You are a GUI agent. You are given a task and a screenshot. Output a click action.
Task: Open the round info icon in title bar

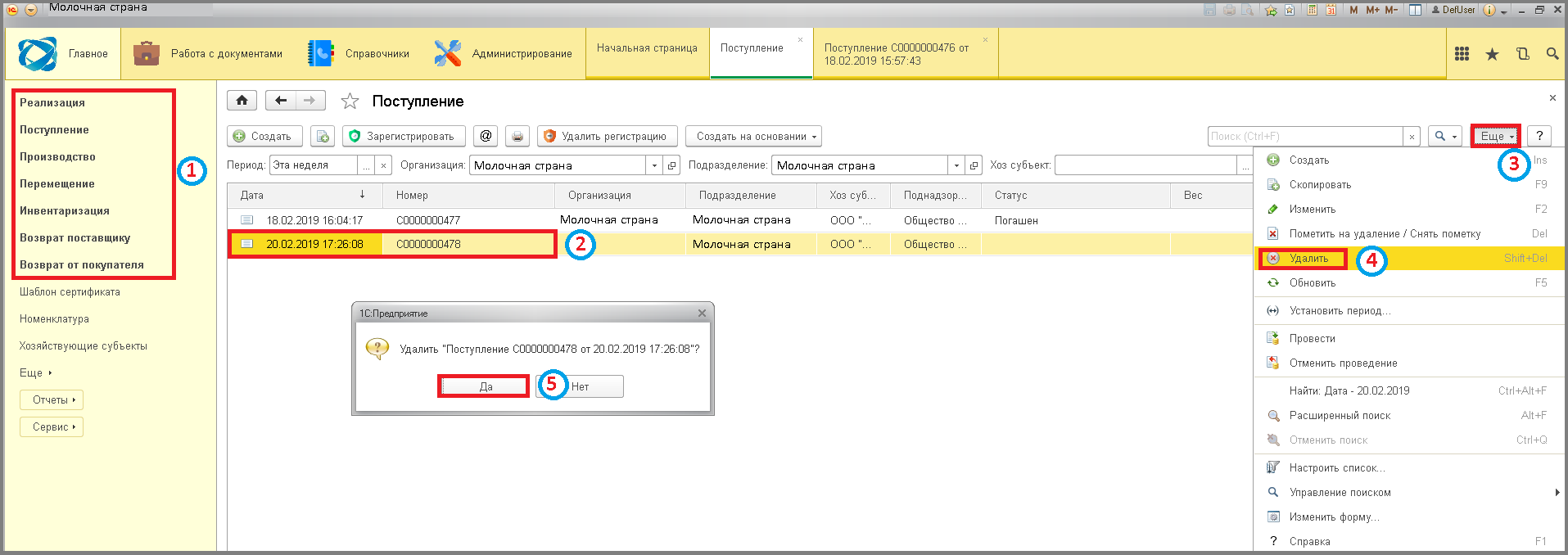1489,10
